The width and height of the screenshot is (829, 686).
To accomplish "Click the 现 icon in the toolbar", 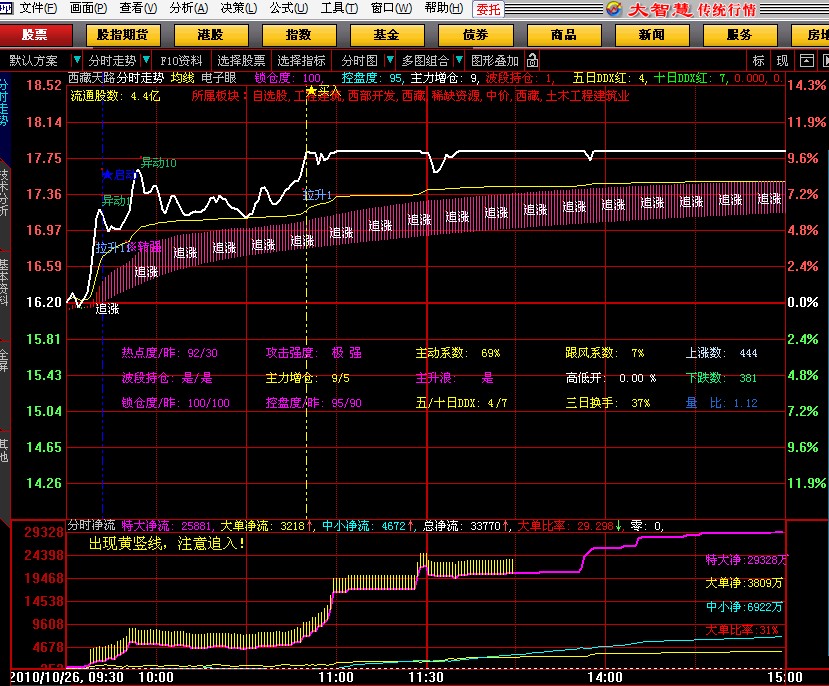I will tap(782, 61).
